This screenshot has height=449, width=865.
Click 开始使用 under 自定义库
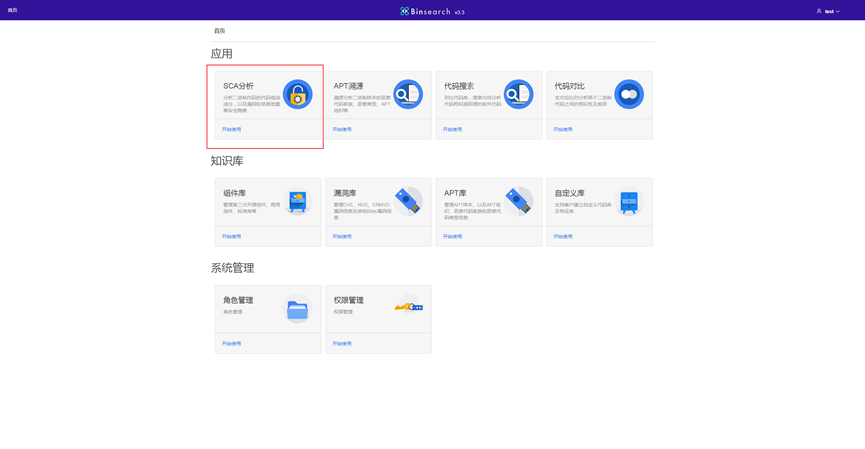[563, 237]
